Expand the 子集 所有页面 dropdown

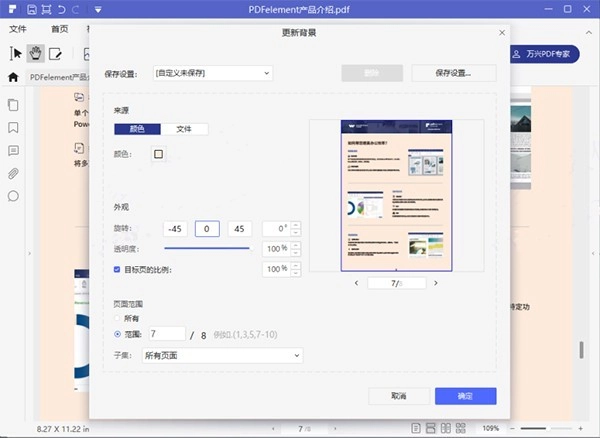(221, 355)
